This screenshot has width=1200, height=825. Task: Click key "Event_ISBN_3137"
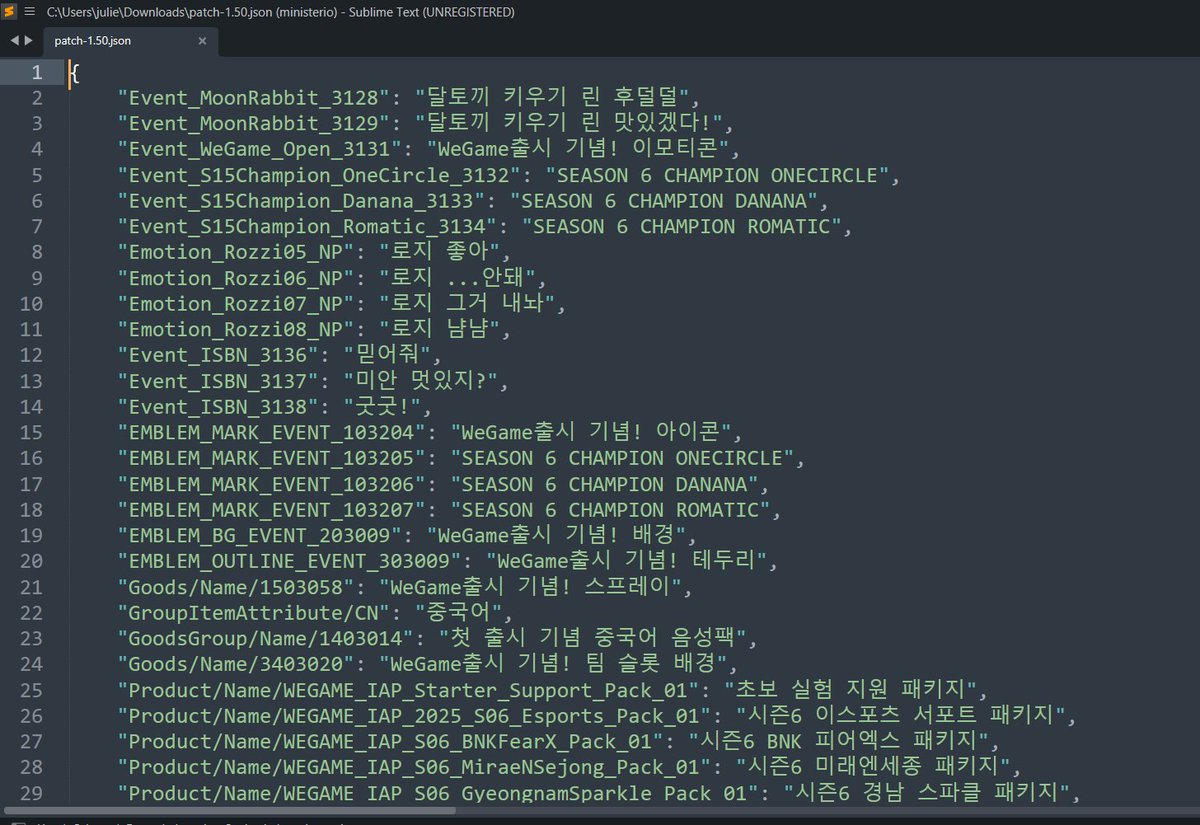[218, 381]
